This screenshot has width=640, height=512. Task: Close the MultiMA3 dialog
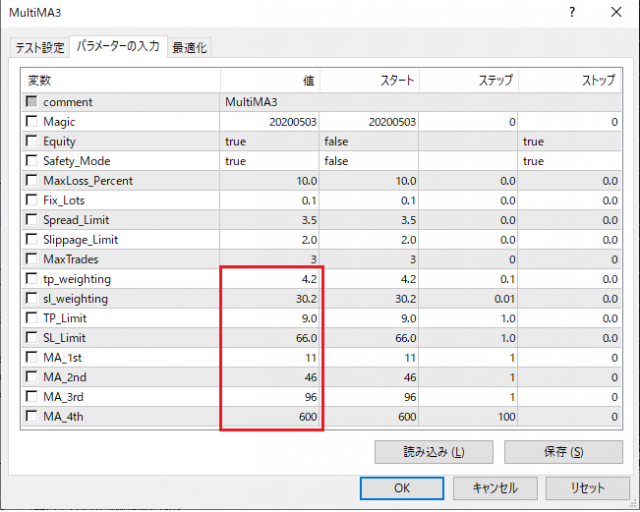(x=616, y=12)
